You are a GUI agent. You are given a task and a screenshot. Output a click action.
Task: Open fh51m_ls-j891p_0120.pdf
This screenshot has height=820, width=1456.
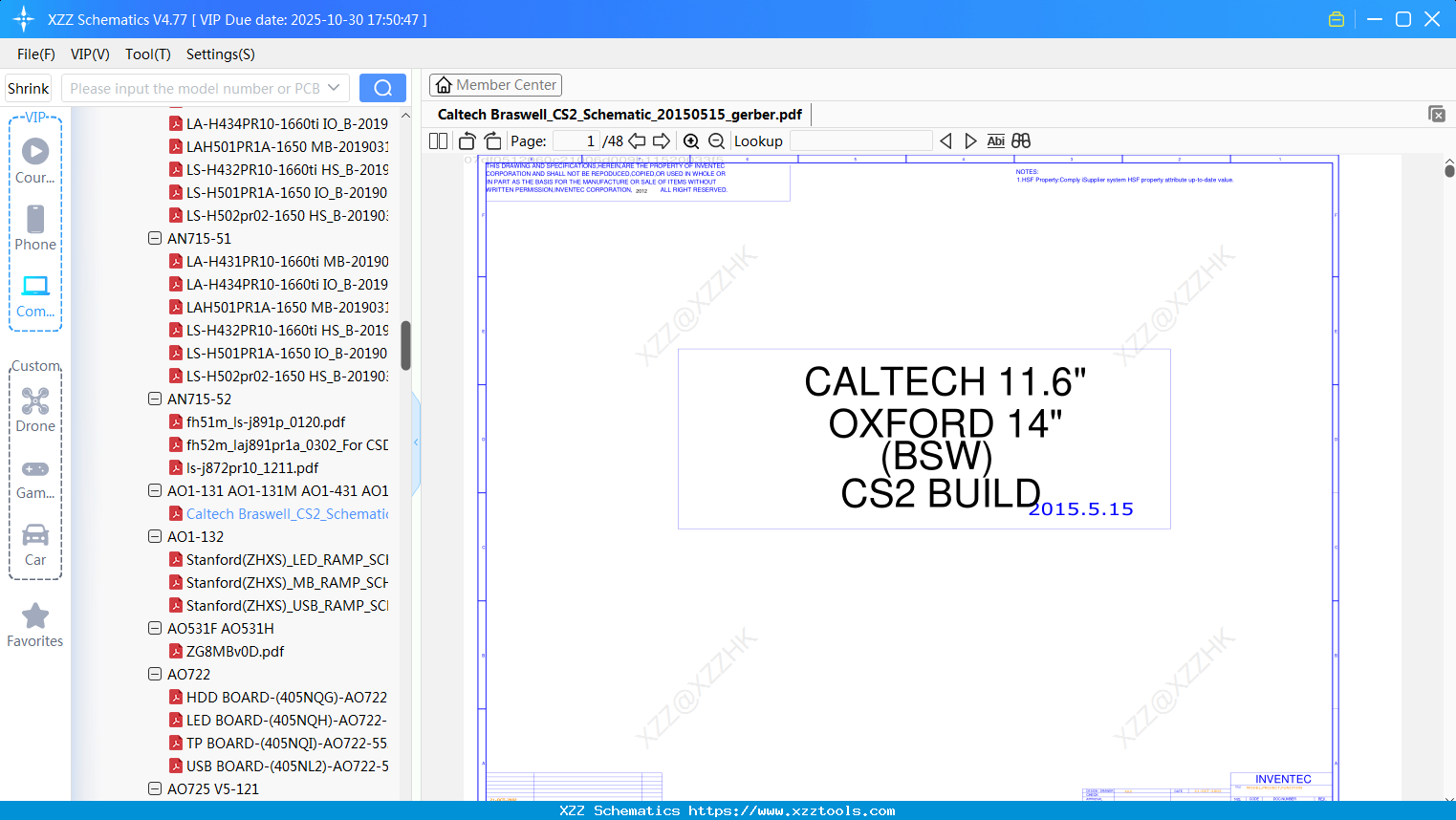pos(266,421)
